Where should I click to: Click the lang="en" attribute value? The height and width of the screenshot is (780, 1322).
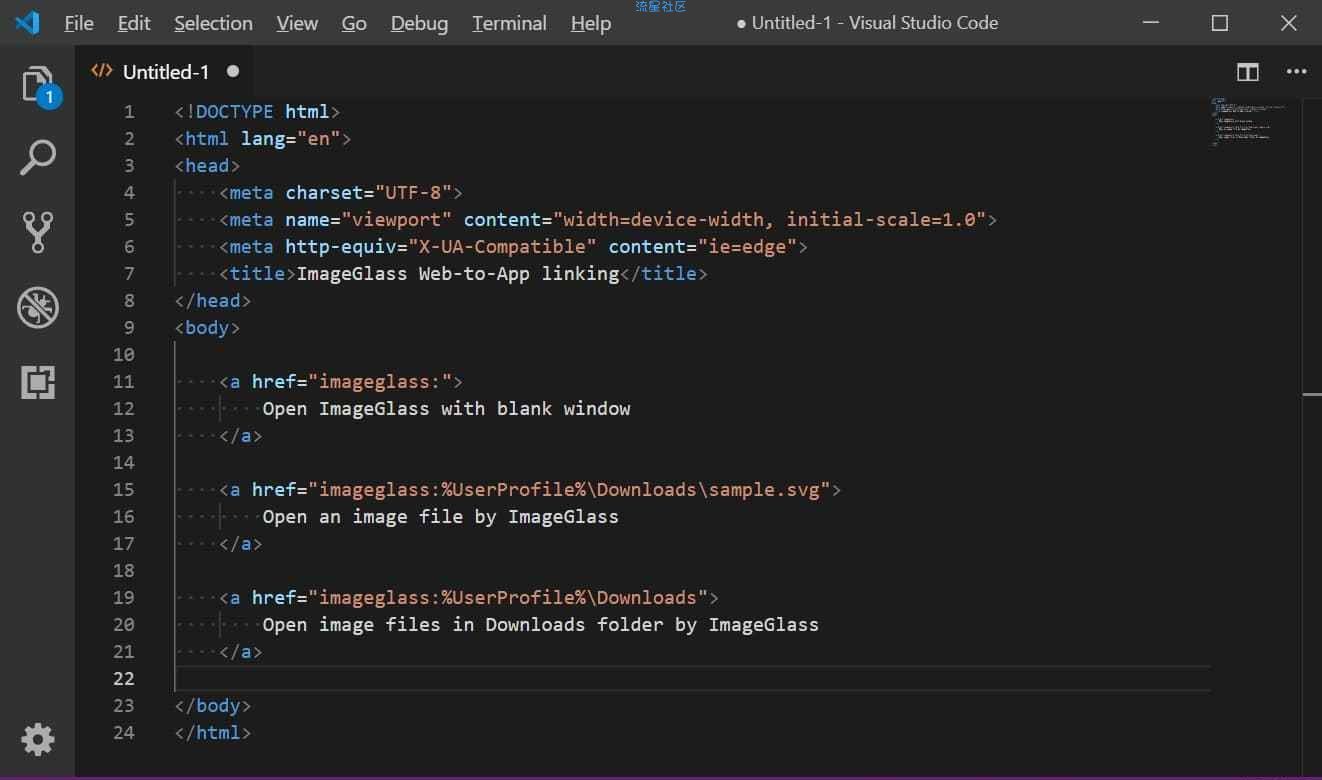(318, 138)
